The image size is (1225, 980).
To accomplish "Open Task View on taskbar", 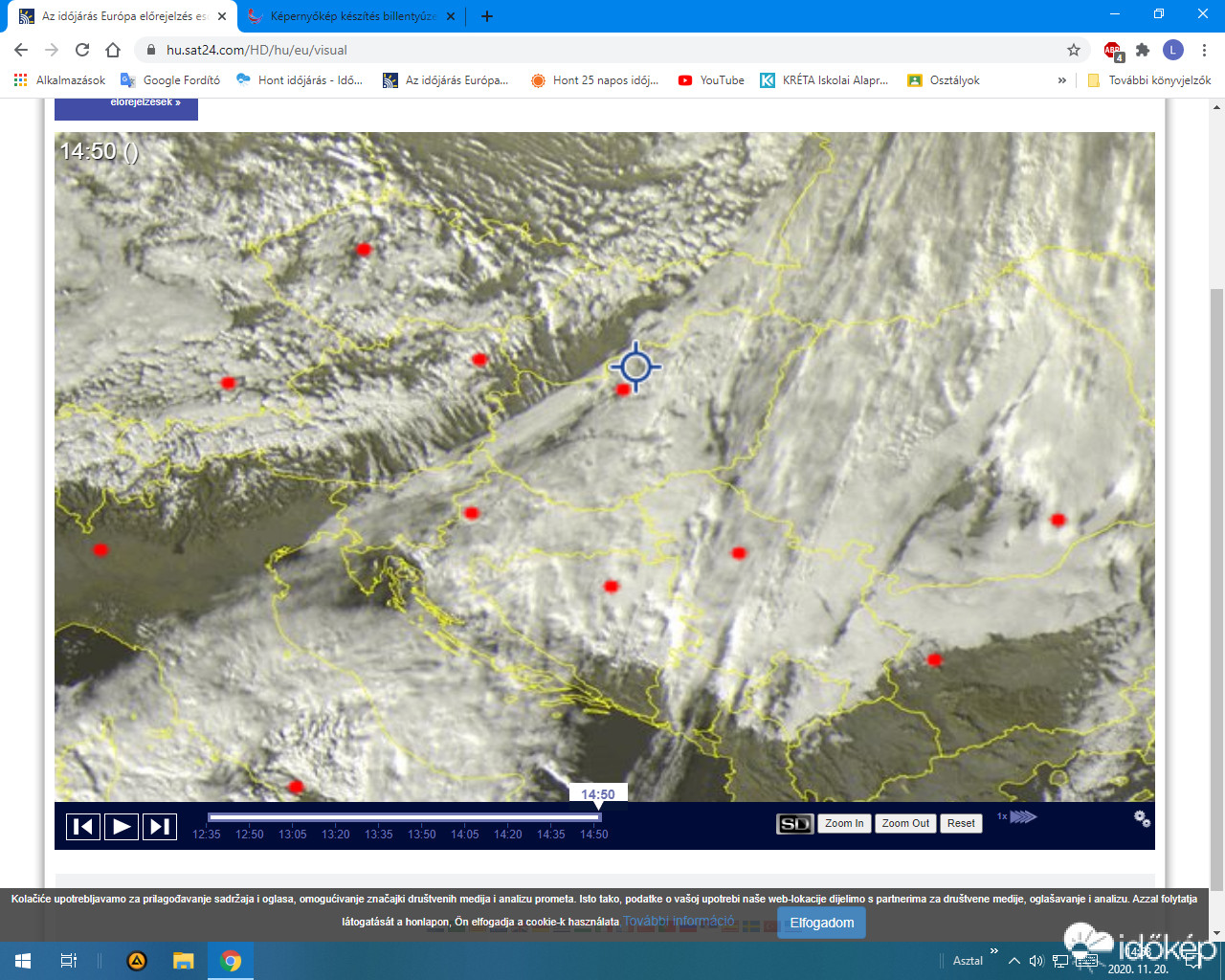I will click(x=69, y=961).
